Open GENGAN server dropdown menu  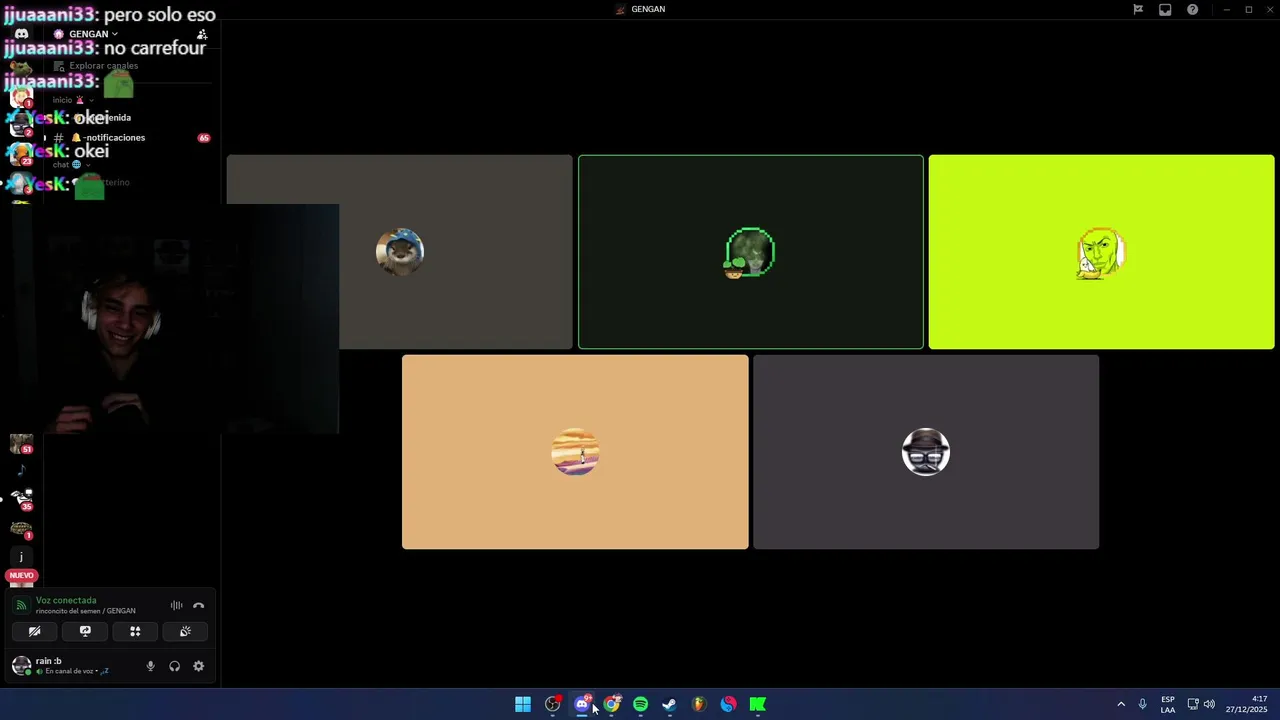click(x=92, y=34)
